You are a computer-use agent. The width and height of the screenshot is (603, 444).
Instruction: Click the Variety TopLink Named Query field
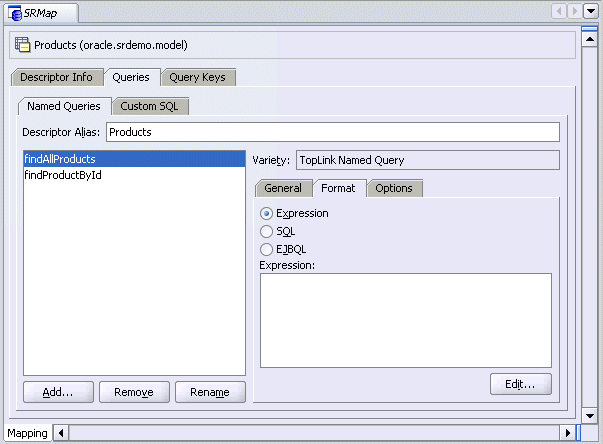tap(428, 160)
